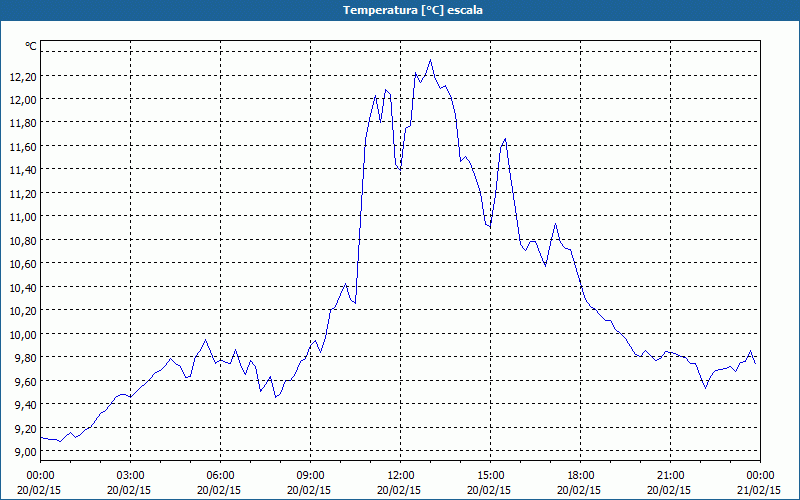This screenshot has height=500, width=800.
Task: Click the 10,00 temperature label
Action: tap(23, 335)
